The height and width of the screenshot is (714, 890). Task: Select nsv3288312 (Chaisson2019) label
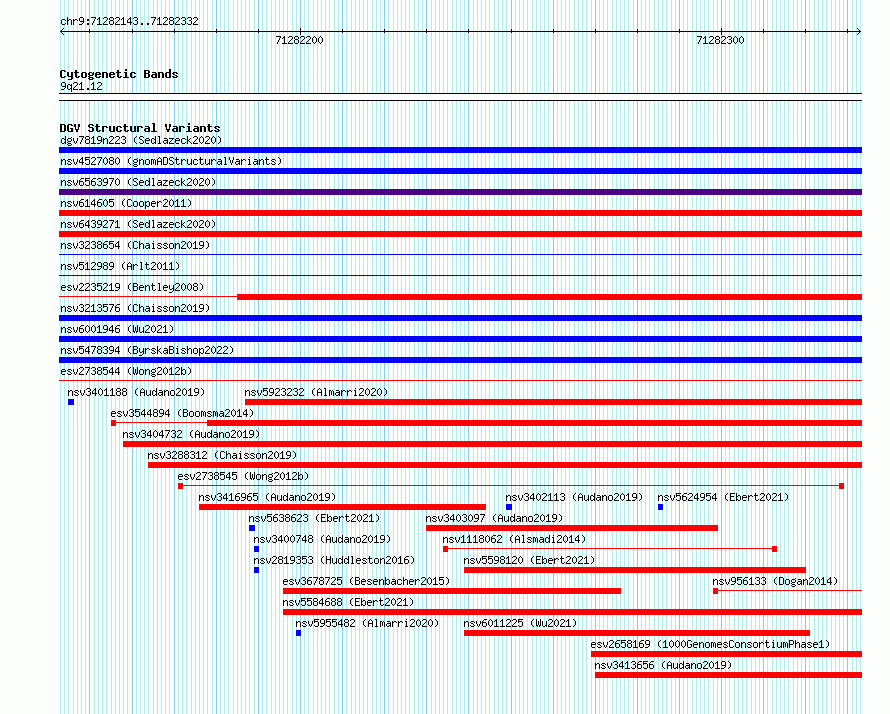pos(222,455)
